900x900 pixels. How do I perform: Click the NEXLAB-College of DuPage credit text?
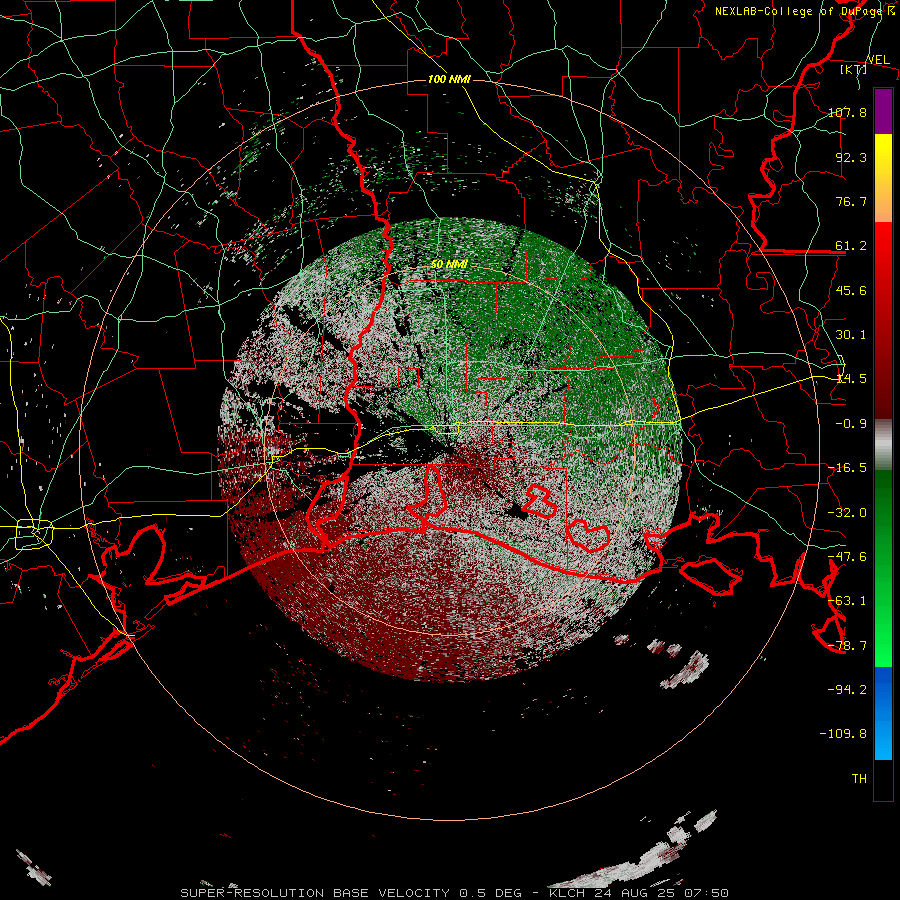point(805,11)
